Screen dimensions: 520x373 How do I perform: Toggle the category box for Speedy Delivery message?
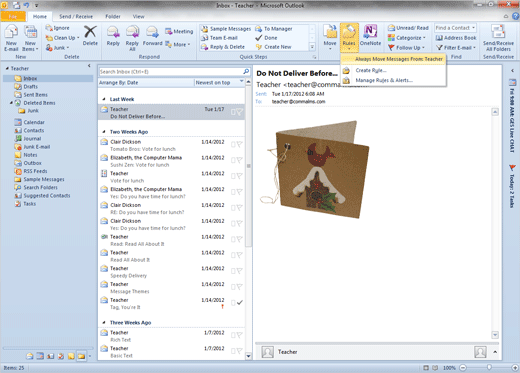click(x=233, y=271)
